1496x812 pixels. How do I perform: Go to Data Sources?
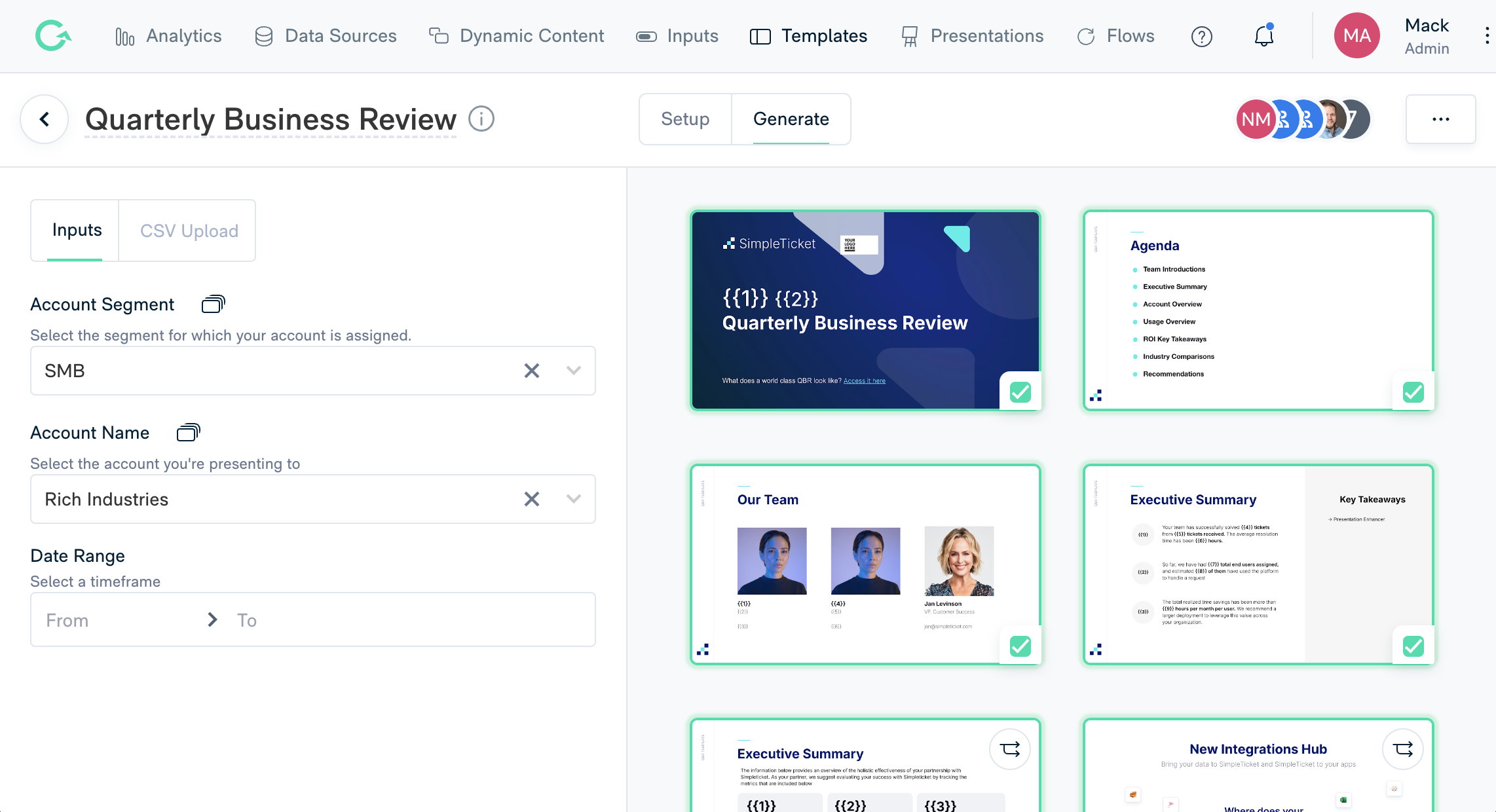coord(326,36)
